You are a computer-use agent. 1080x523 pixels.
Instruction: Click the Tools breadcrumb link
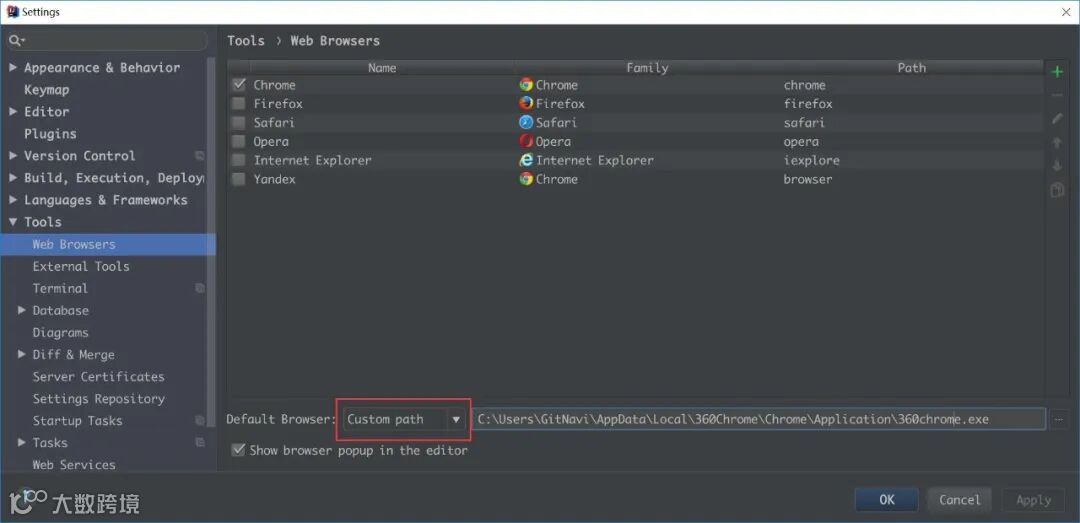click(x=246, y=41)
